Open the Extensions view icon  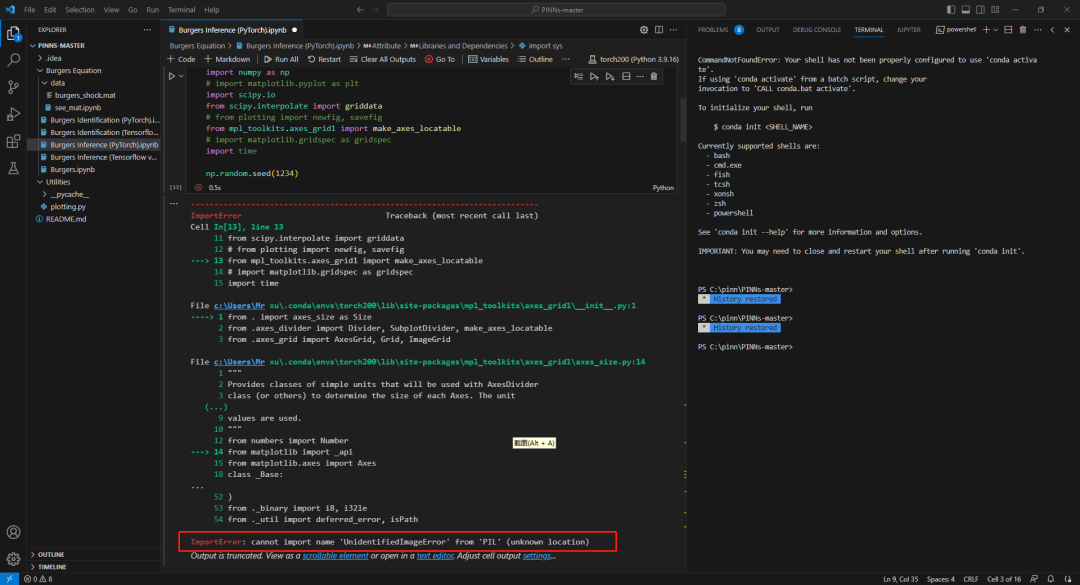point(13,141)
